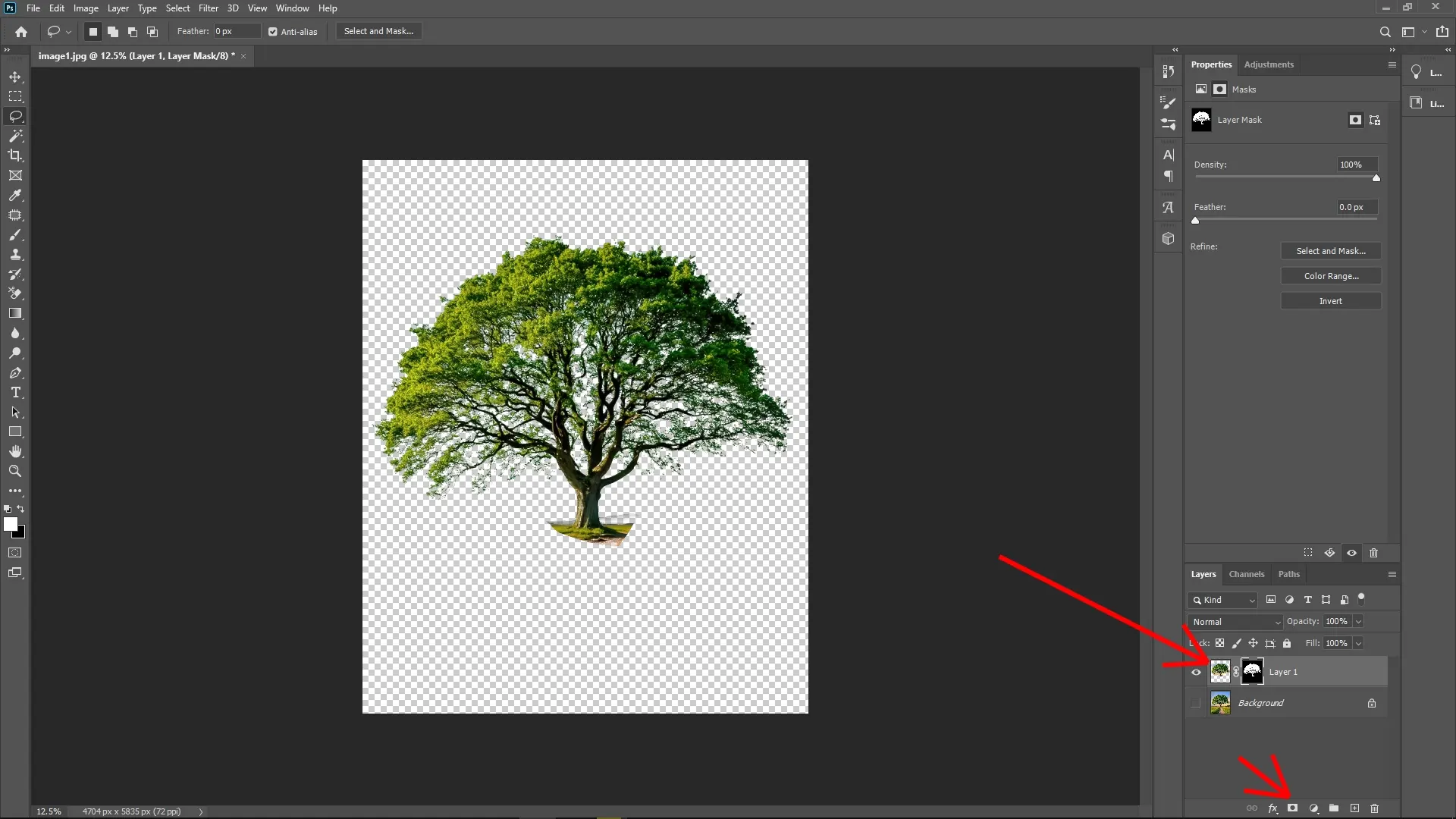
Task: Open the layer filter Kind dropdown
Action: tap(1222, 600)
